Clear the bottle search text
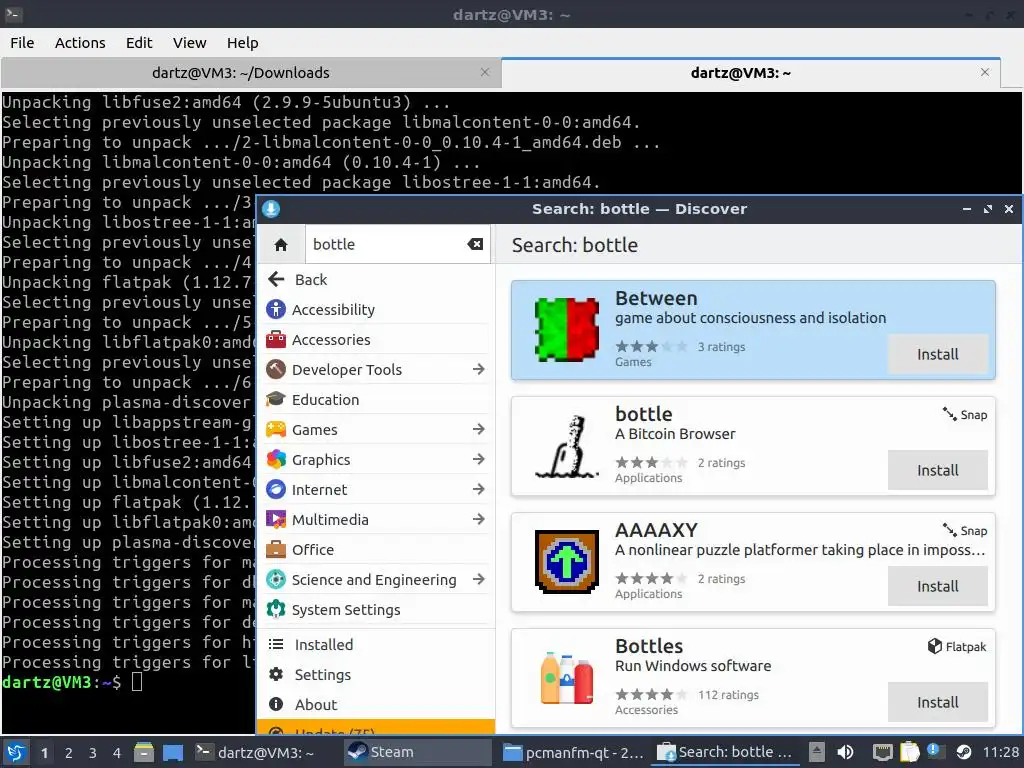The image size is (1024, 768). tap(475, 244)
